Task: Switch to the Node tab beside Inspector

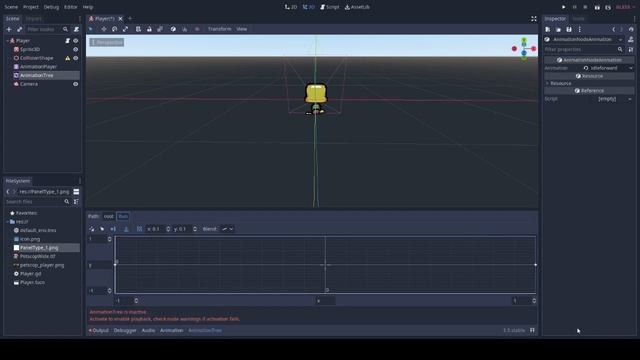Action: [x=578, y=19]
